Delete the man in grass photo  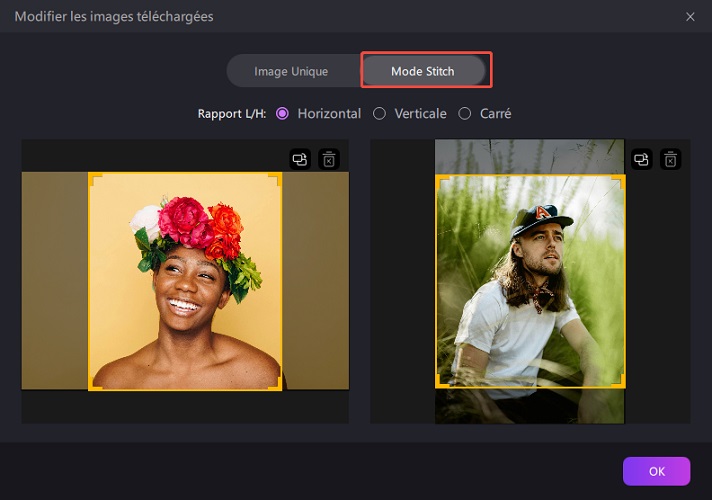point(670,159)
